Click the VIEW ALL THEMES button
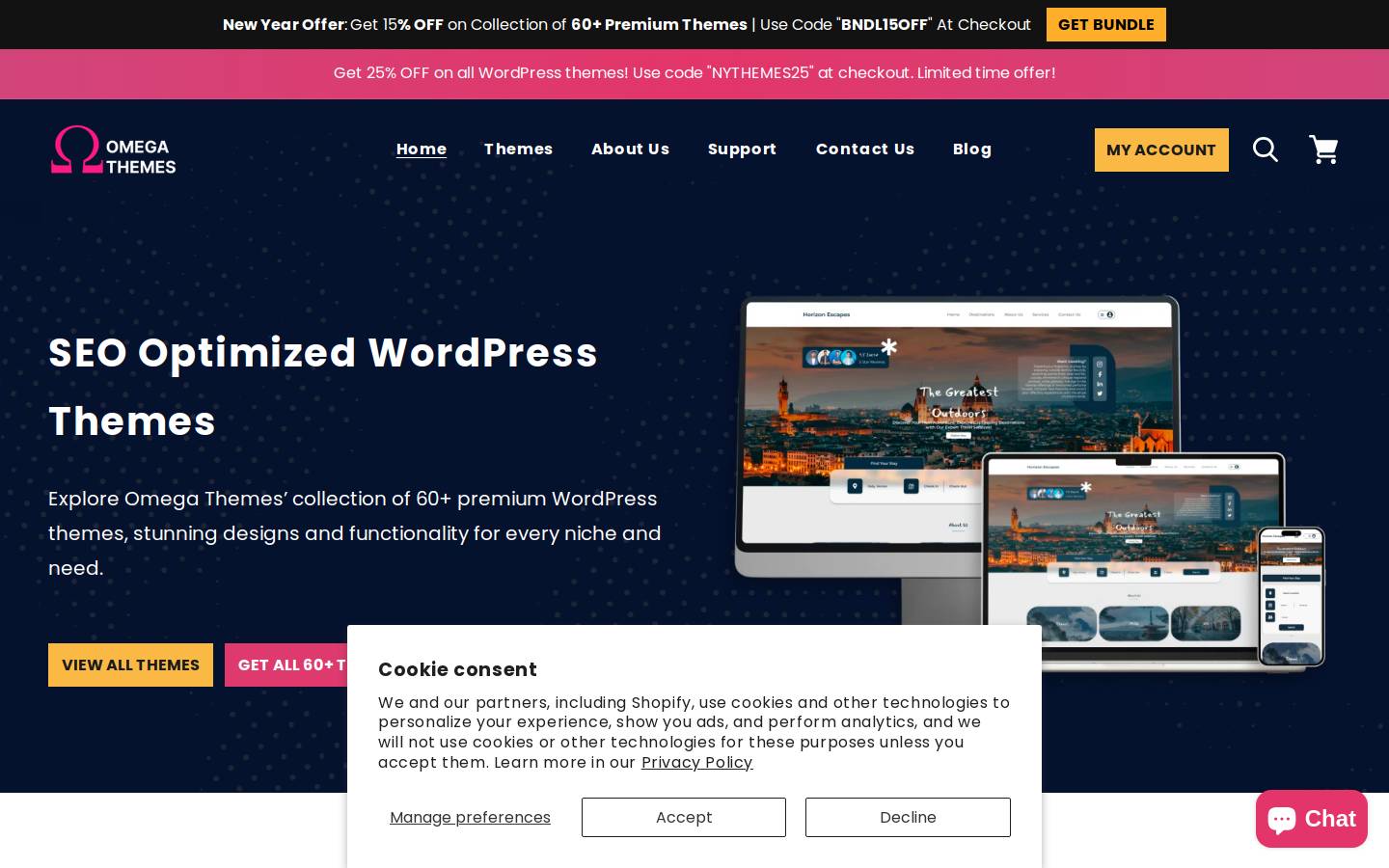The height and width of the screenshot is (868, 1389). point(130,665)
